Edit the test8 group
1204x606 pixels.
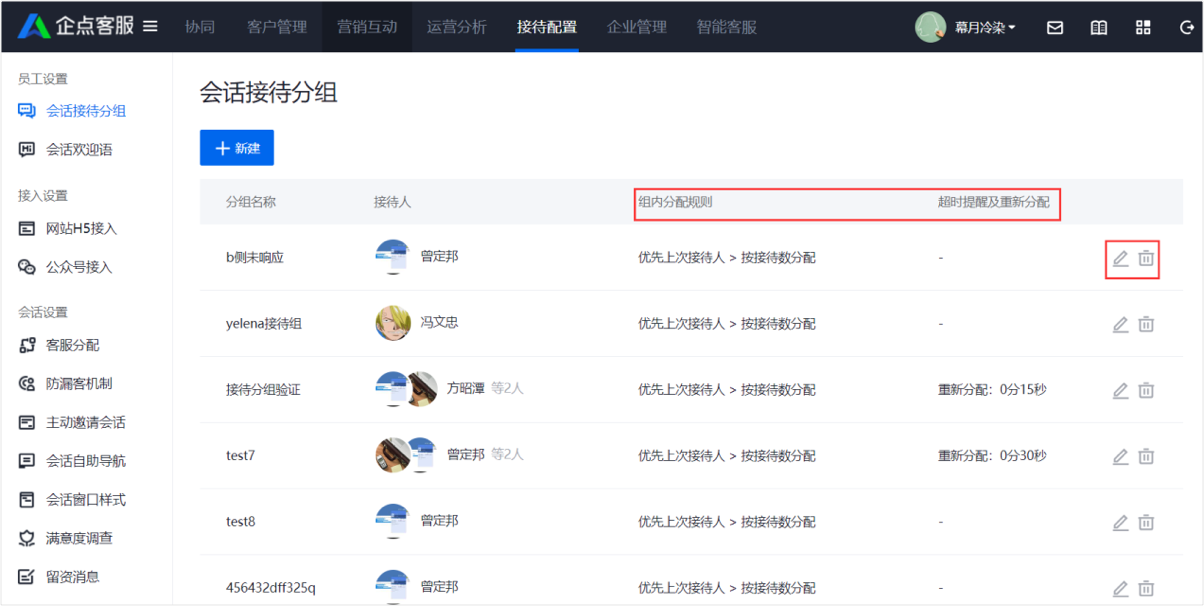pos(1121,523)
